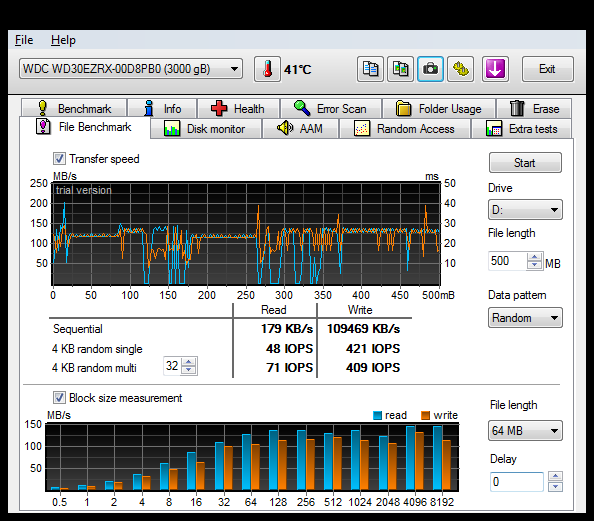
Task: Click the camera save screenshot icon
Action: [x=430, y=69]
